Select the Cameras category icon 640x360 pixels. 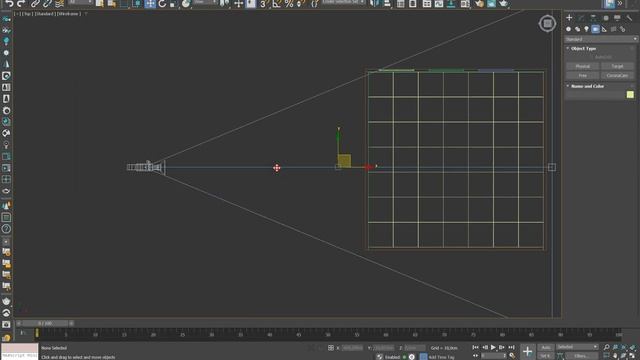(x=596, y=29)
